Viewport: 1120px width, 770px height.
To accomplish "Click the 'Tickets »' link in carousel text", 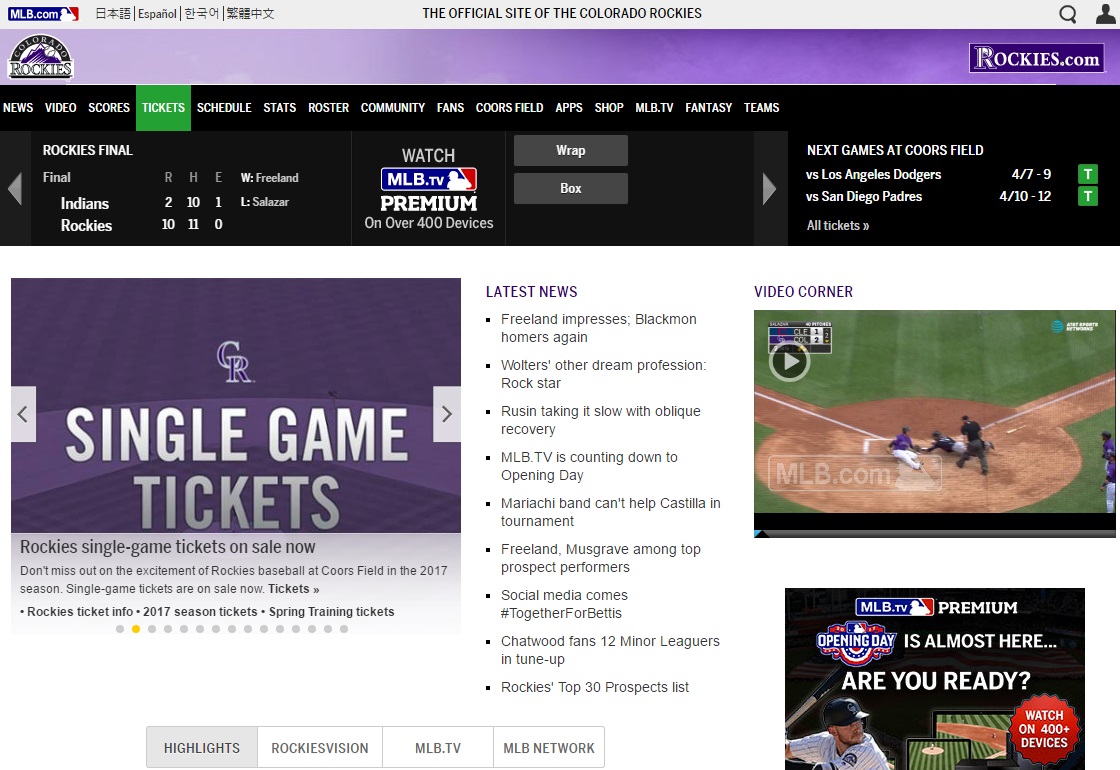I will point(294,589).
